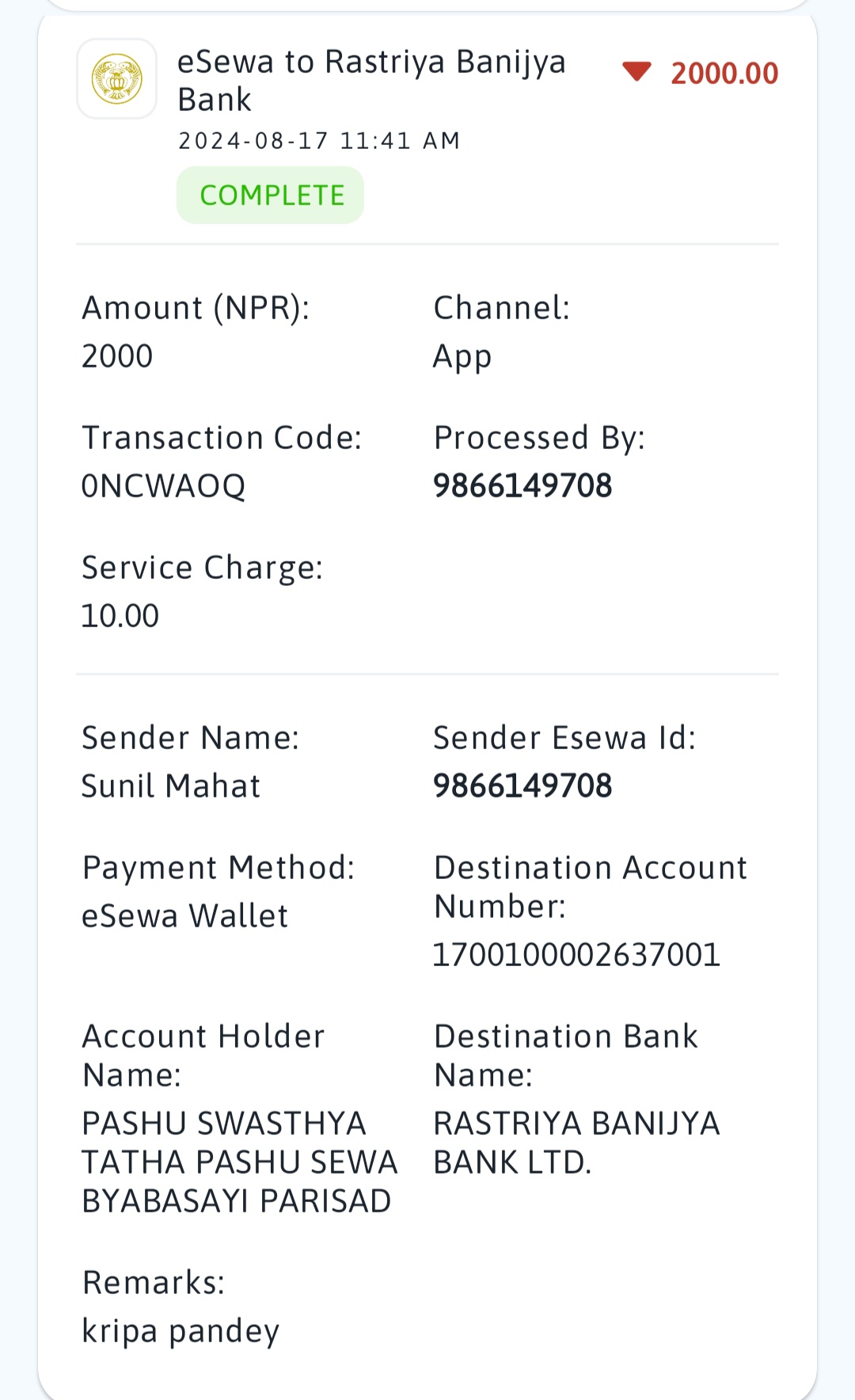Select the COMPLETE status badge
855x1400 pixels.
tap(271, 195)
